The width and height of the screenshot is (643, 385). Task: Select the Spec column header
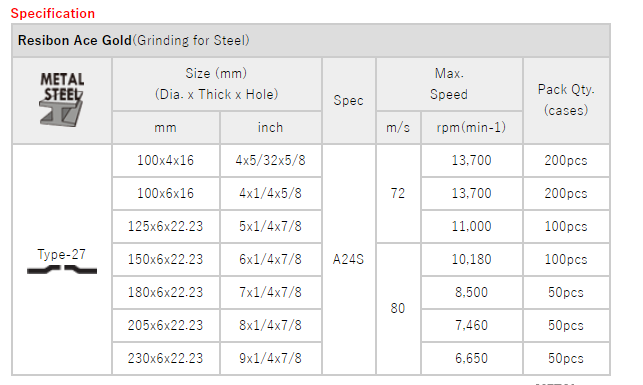(x=349, y=100)
